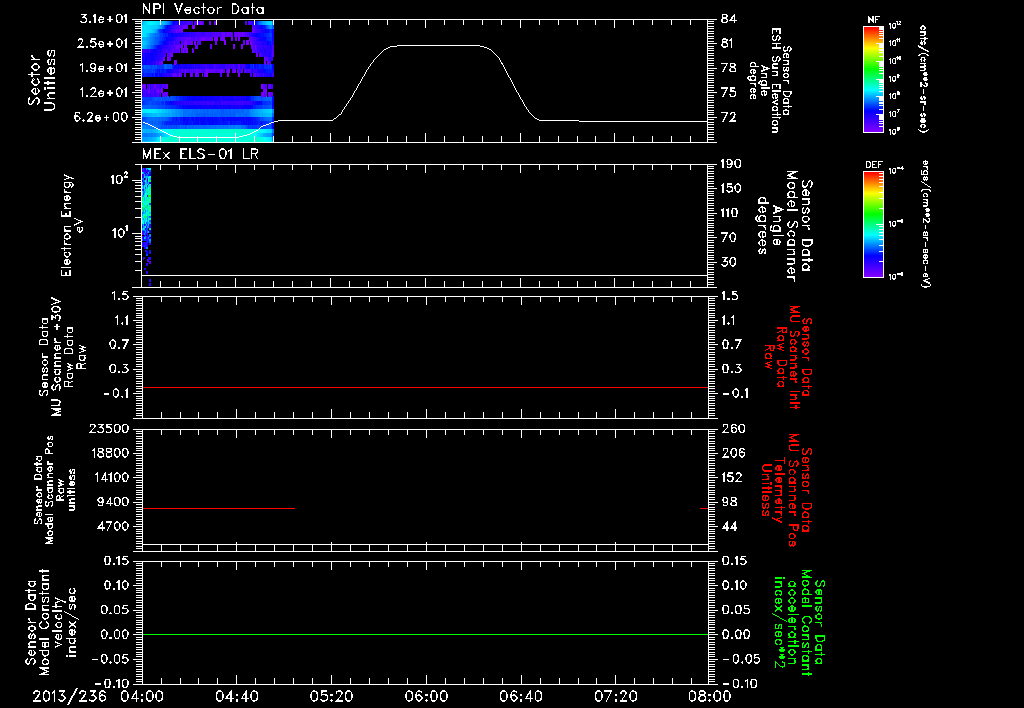Click the red 'MU Scanner Int Raw Data' label
1024x708 pixels.
click(x=787, y=357)
